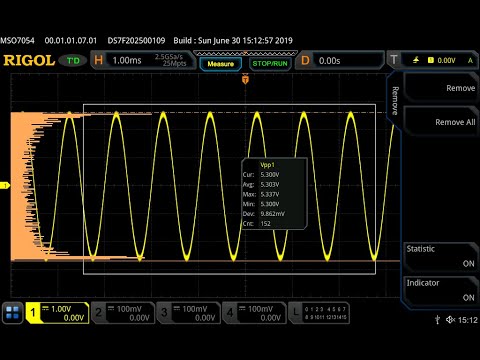
Task: Click the RIGOL logo
Action: click(x=29, y=61)
